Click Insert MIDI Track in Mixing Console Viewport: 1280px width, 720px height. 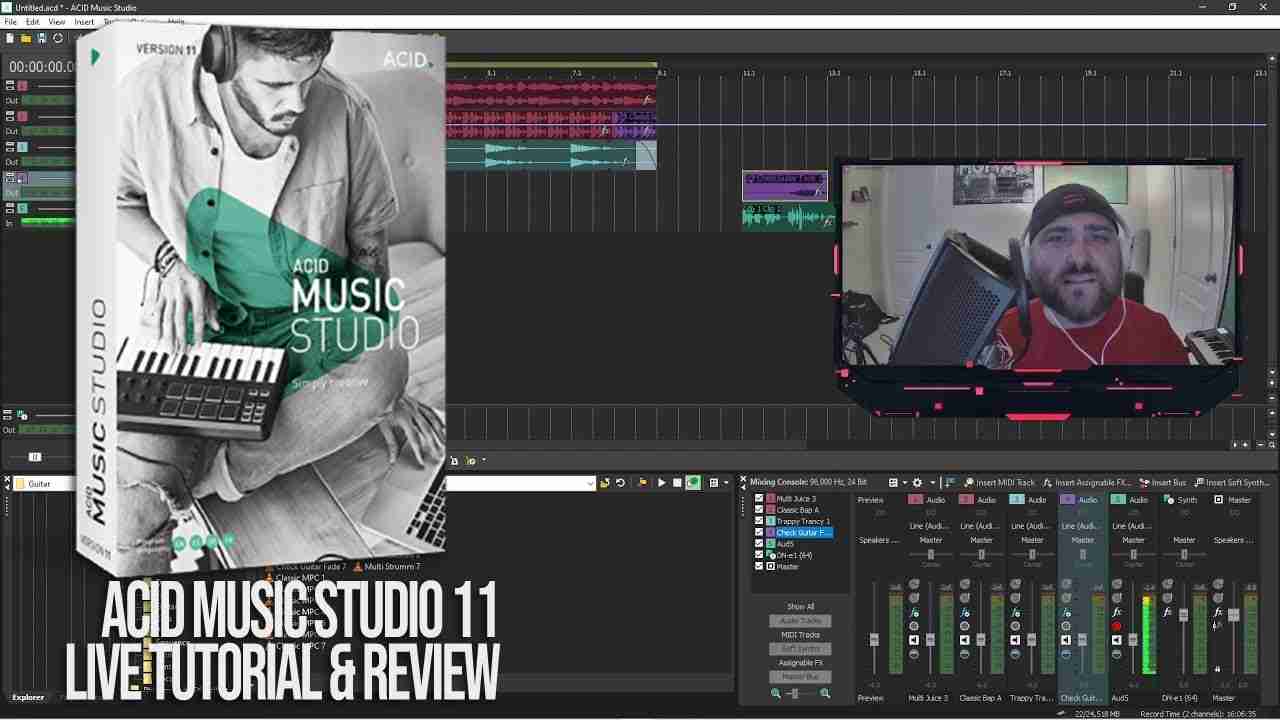[x=999, y=483]
